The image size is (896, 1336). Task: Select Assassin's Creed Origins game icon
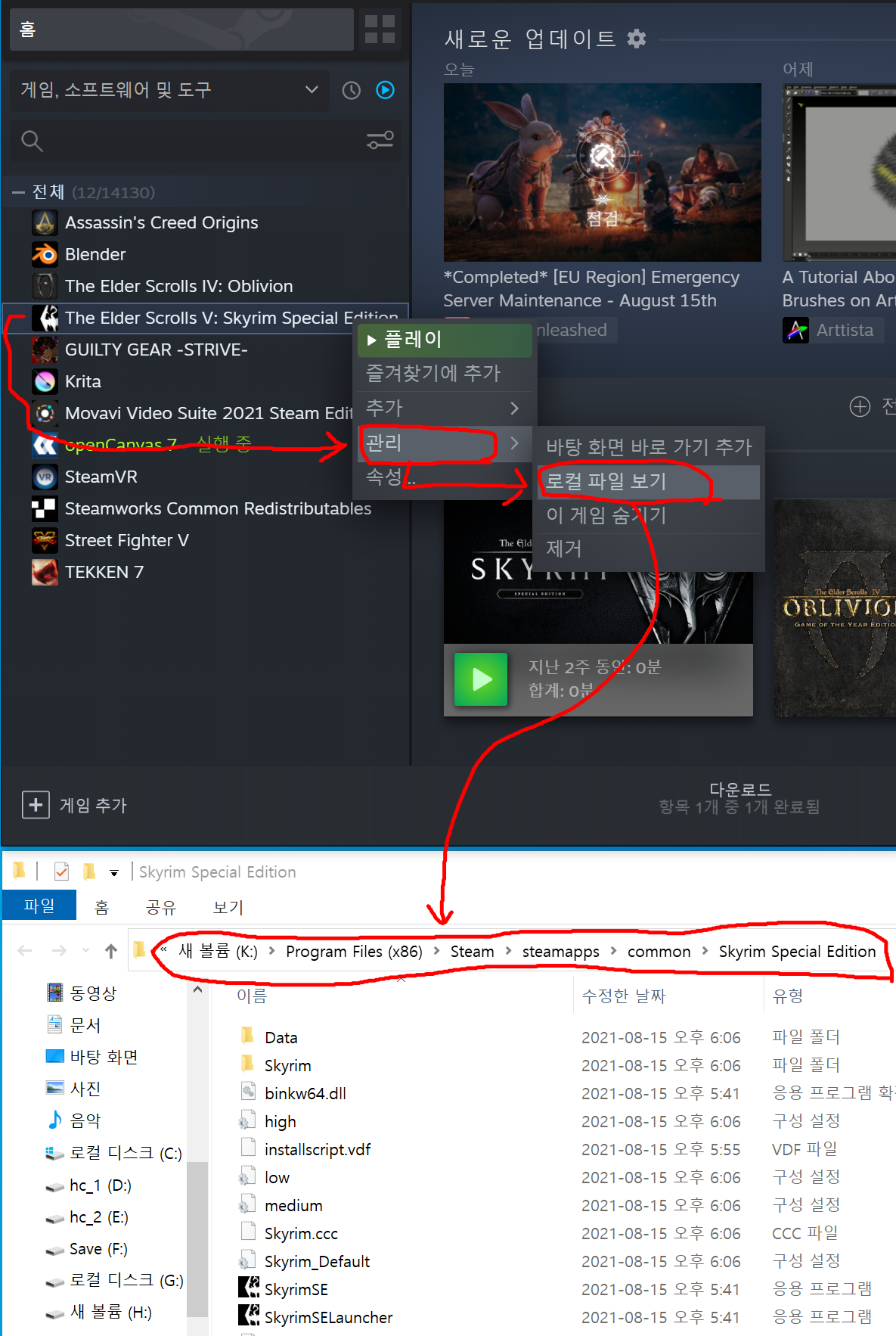[x=45, y=222]
